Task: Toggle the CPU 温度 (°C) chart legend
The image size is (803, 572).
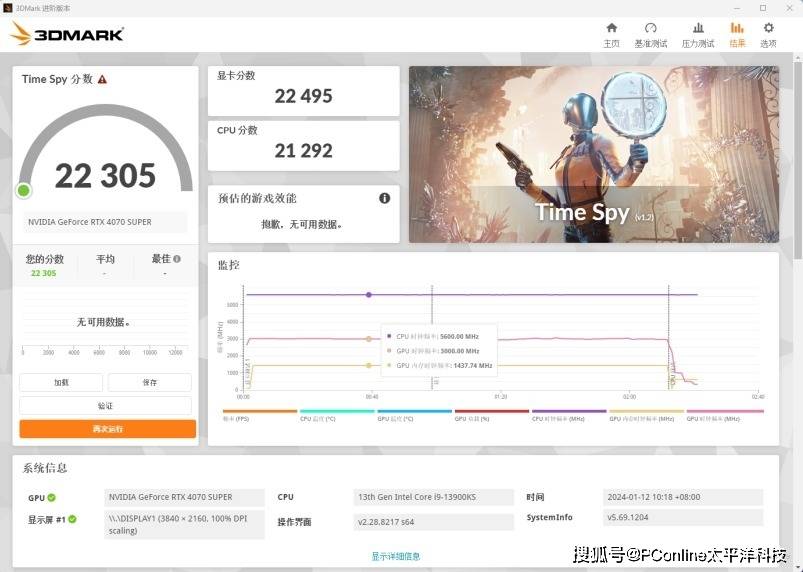Action: (x=337, y=415)
